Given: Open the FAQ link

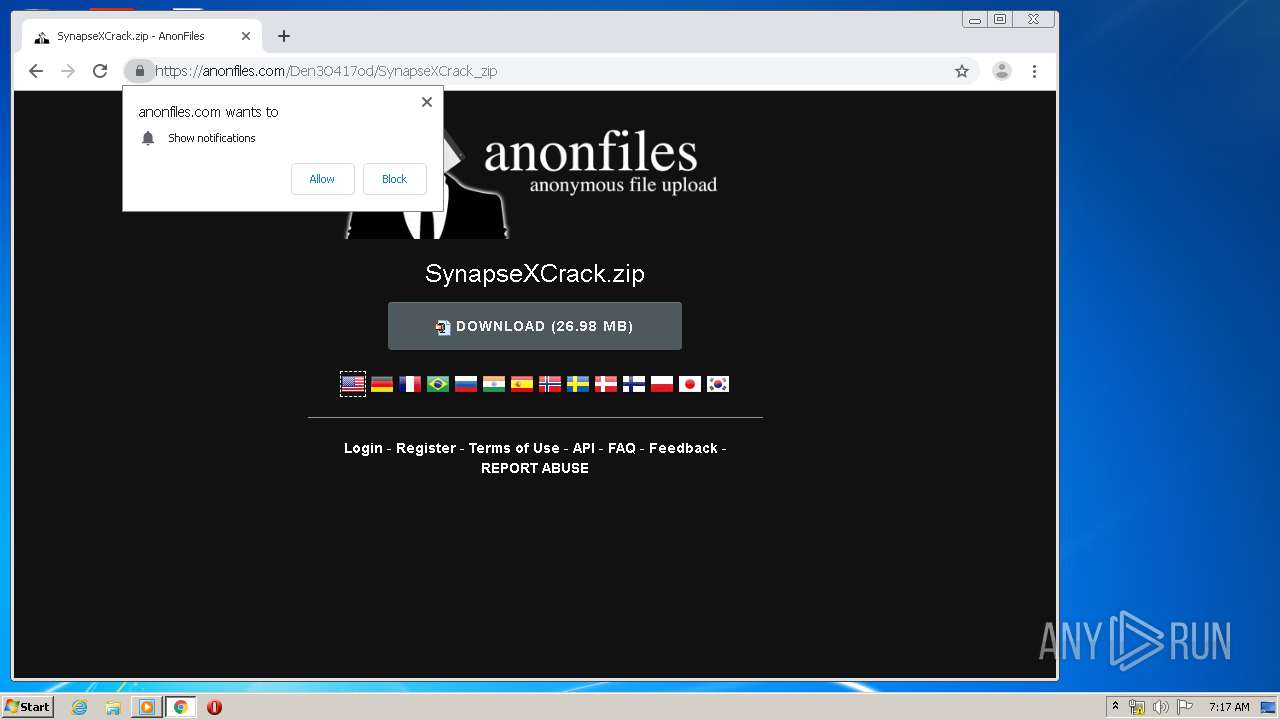Looking at the screenshot, I should coord(622,448).
